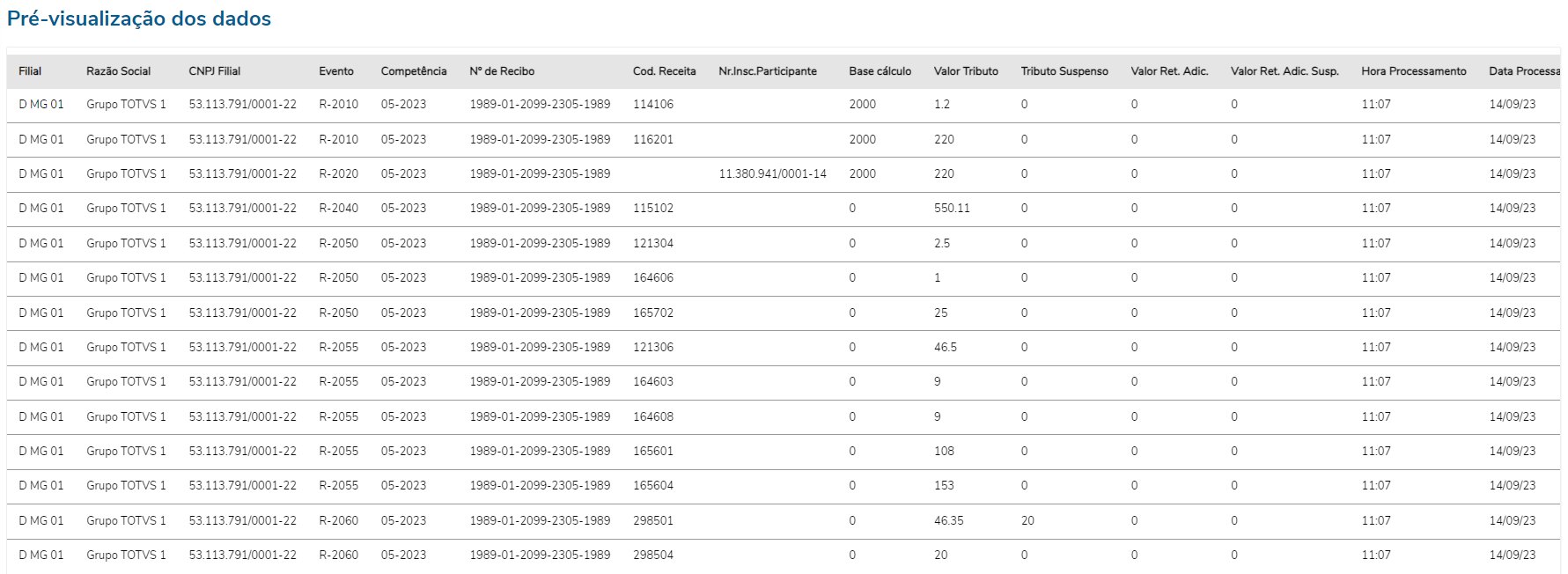Sort by the Valor Tributo header

tap(966, 71)
